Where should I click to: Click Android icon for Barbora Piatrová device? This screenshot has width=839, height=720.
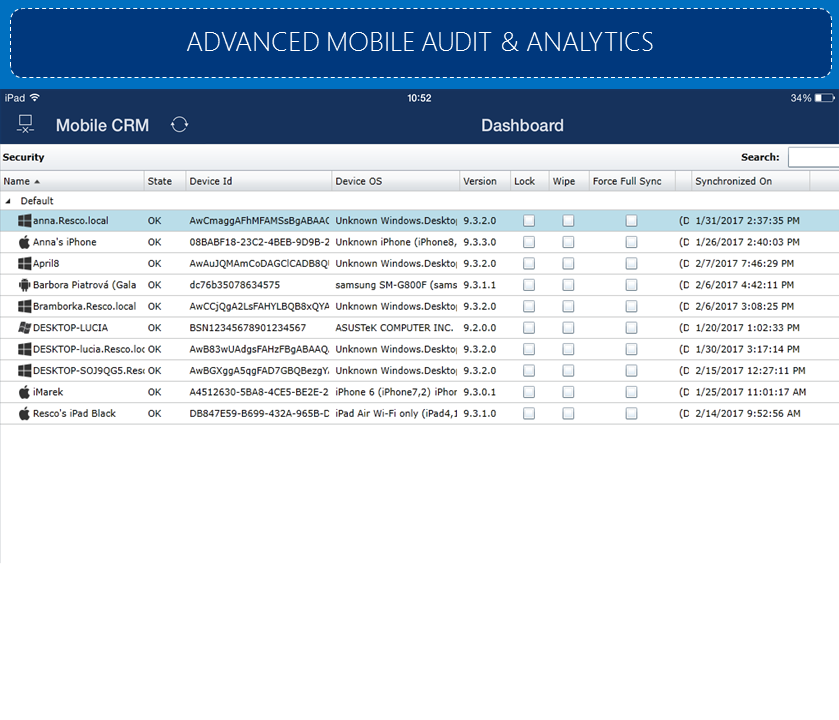[x=24, y=285]
